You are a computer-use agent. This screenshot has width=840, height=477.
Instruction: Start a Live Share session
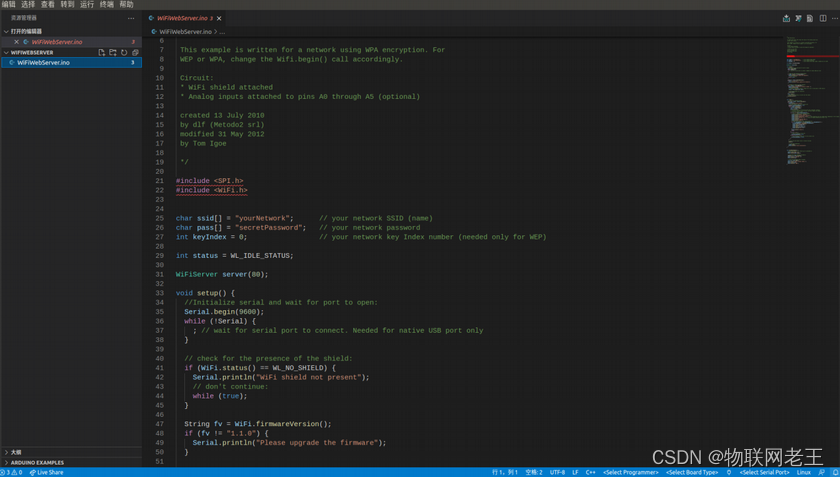point(46,472)
